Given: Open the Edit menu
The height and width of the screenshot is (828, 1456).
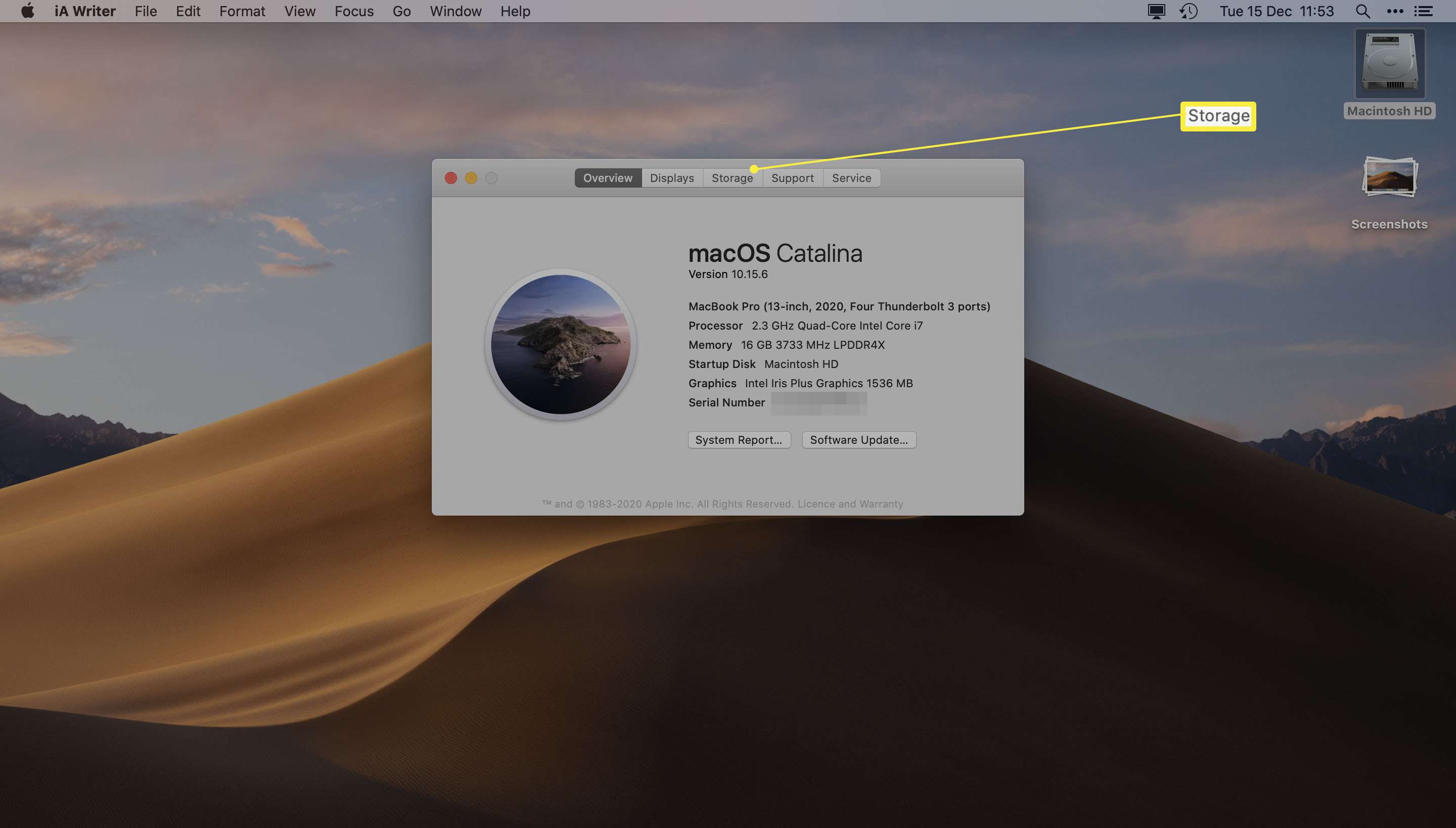Looking at the screenshot, I should coord(188,11).
